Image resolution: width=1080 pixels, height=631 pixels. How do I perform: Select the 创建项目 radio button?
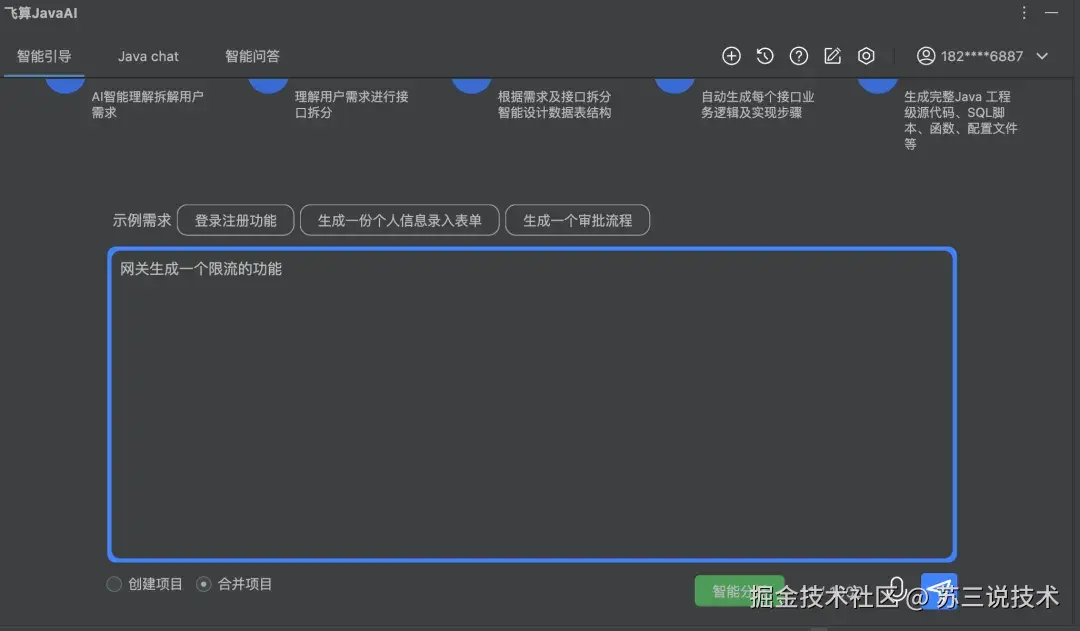coord(114,583)
